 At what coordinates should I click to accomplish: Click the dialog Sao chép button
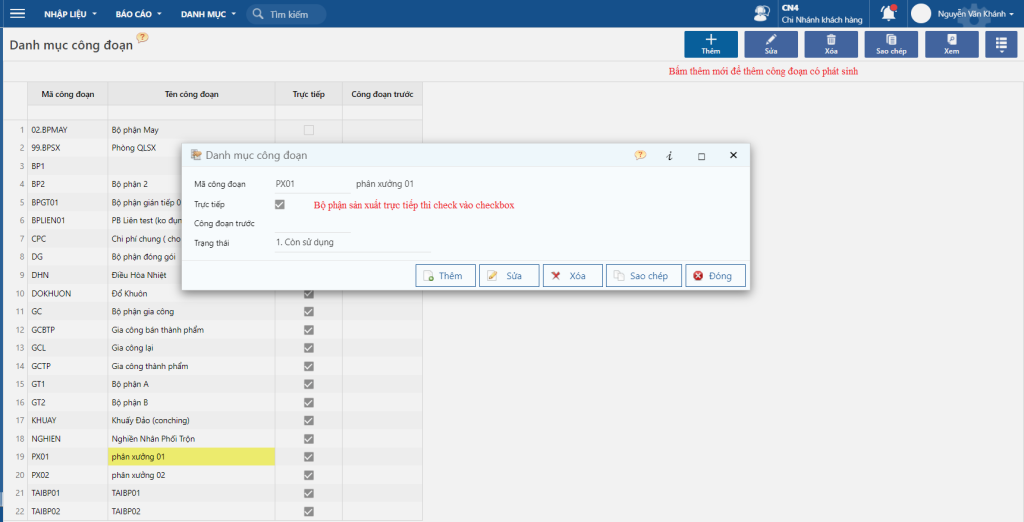pos(644,276)
